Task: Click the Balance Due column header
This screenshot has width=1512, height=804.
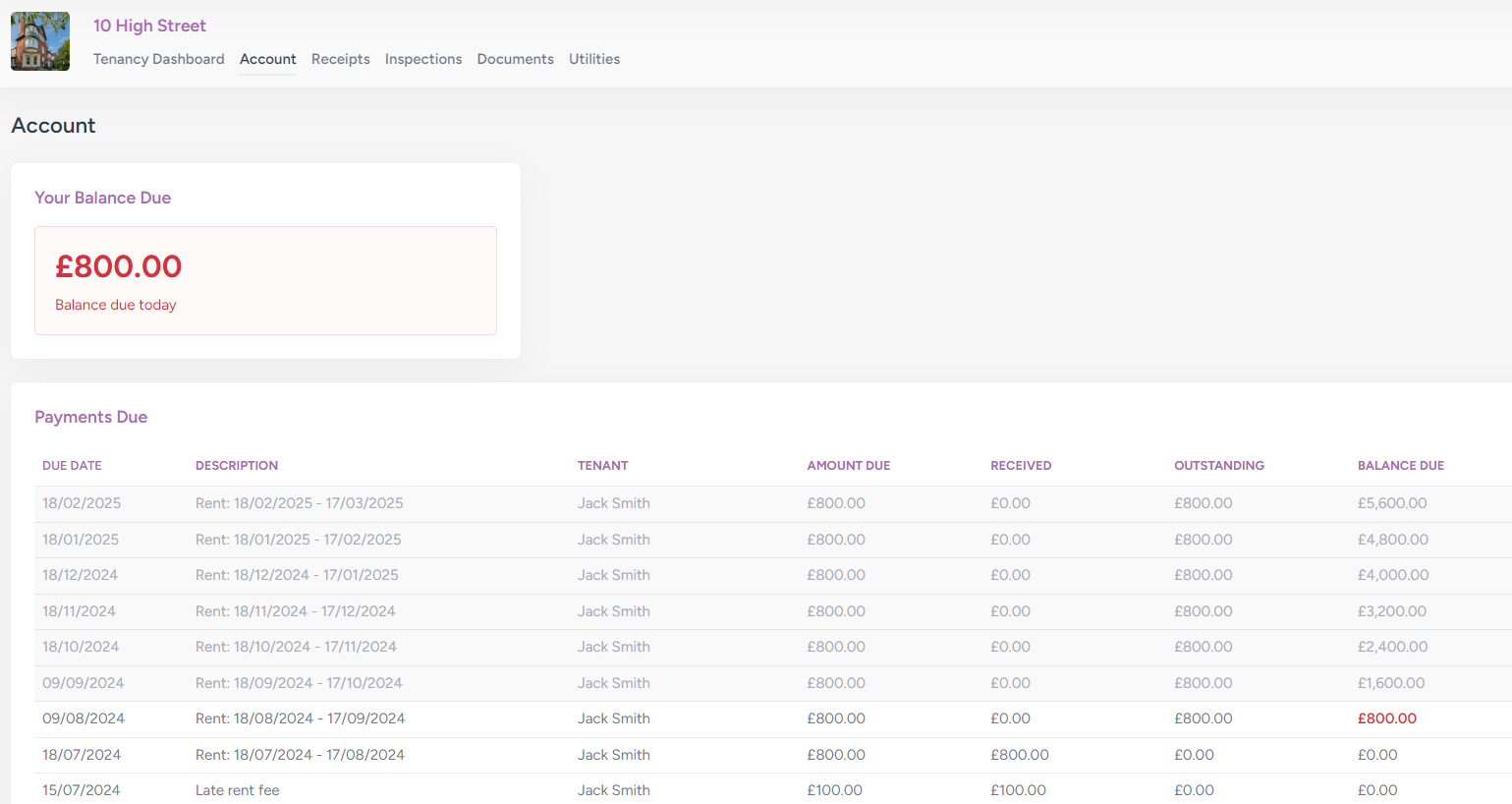Action: pyautogui.click(x=1400, y=466)
